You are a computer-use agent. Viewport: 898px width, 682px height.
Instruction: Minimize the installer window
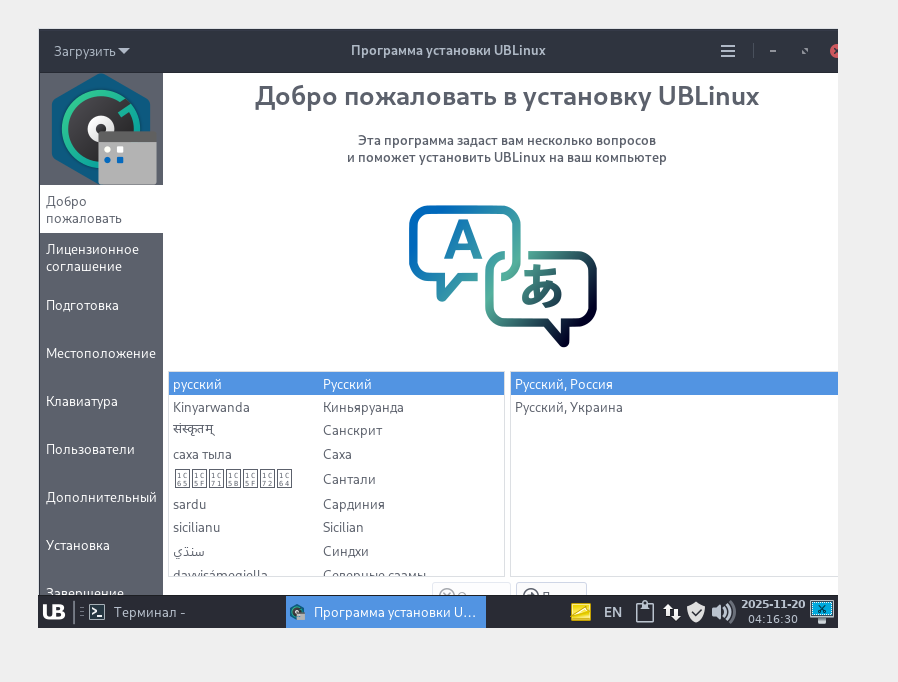click(x=773, y=51)
